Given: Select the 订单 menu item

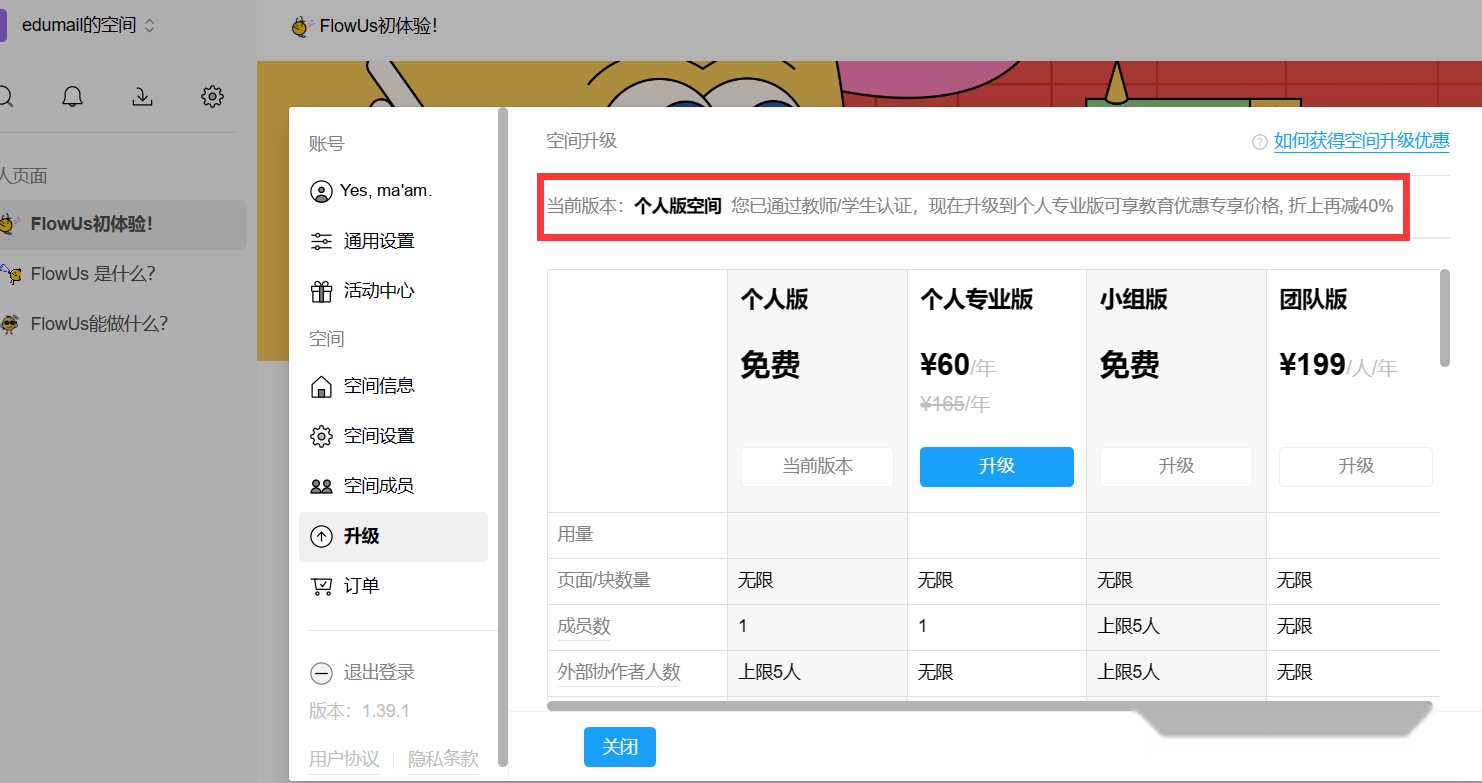Looking at the screenshot, I should point(393,586).
